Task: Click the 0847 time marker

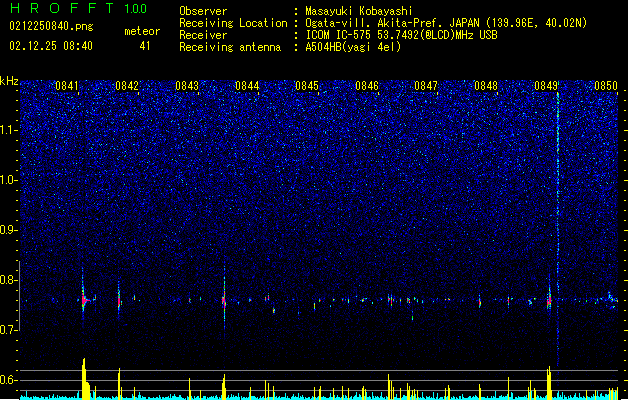Action: (426, 86)
